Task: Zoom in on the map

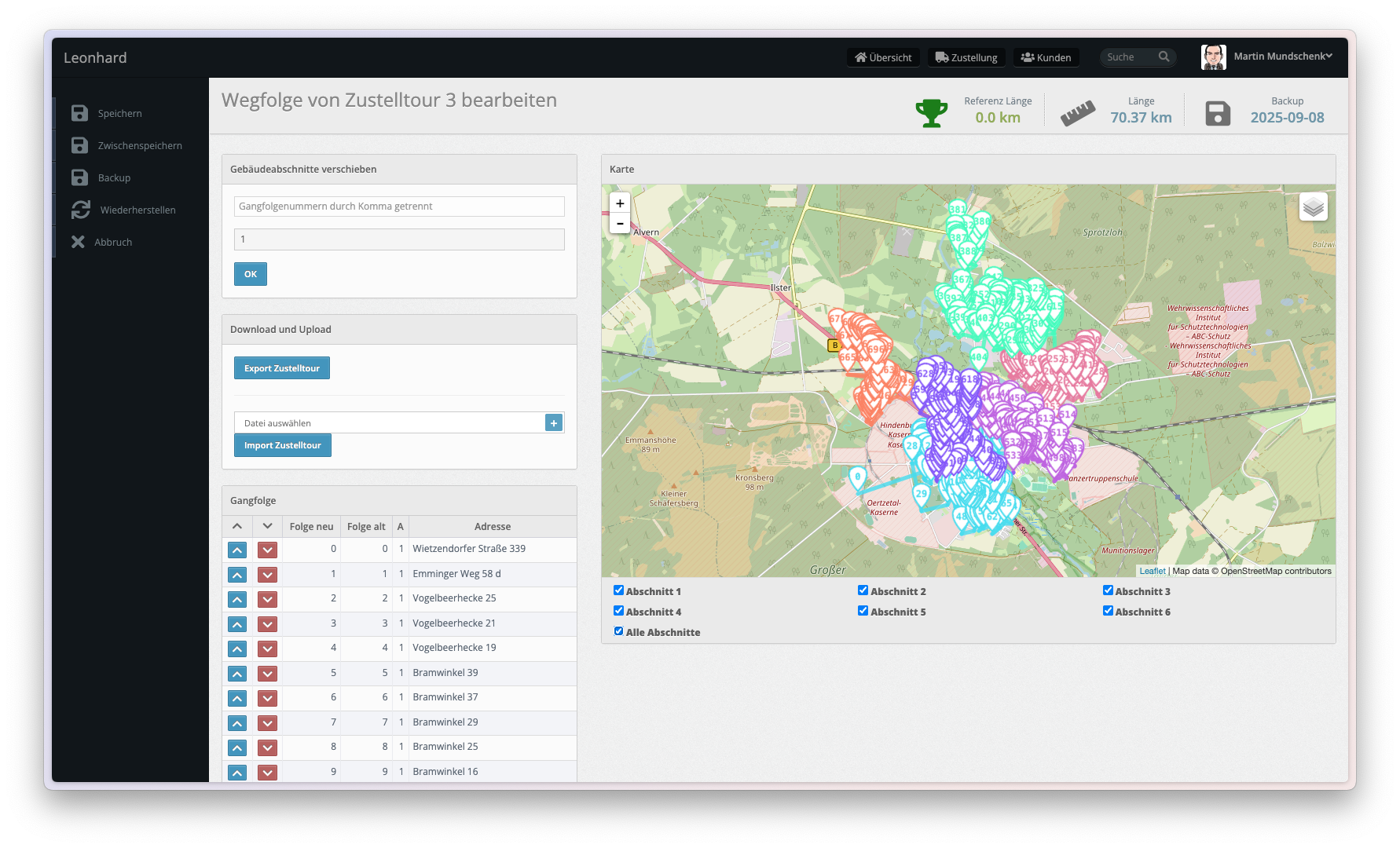Action: click(620, 203)
